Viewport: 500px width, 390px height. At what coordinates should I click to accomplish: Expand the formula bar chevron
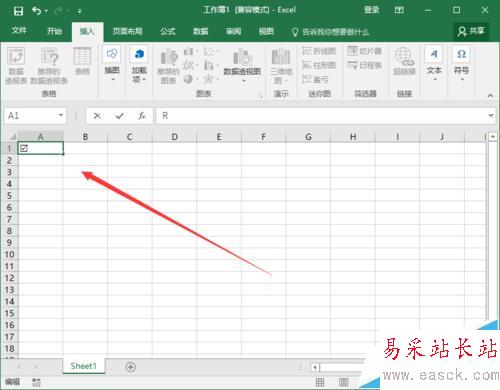click(x=491, y=115)
